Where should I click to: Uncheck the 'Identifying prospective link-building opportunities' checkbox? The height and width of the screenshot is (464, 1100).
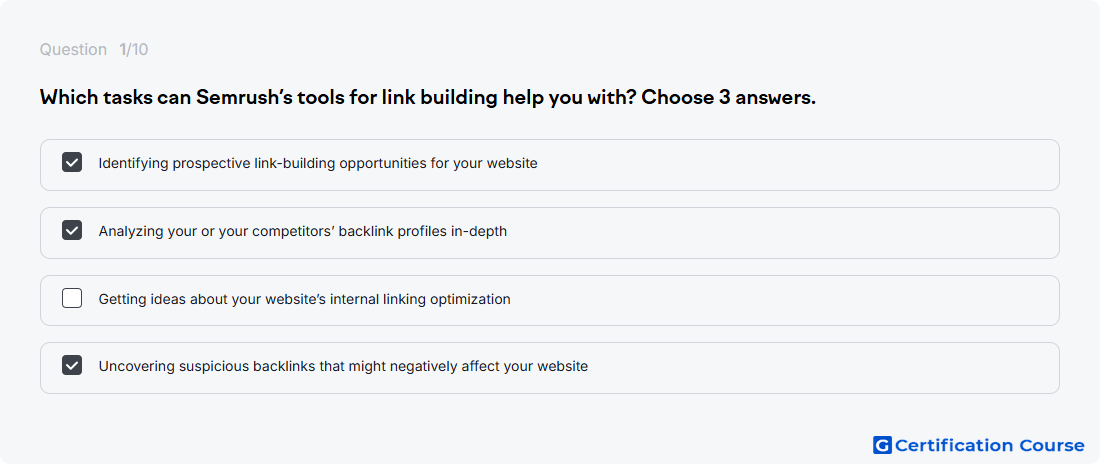click(72, 163)
